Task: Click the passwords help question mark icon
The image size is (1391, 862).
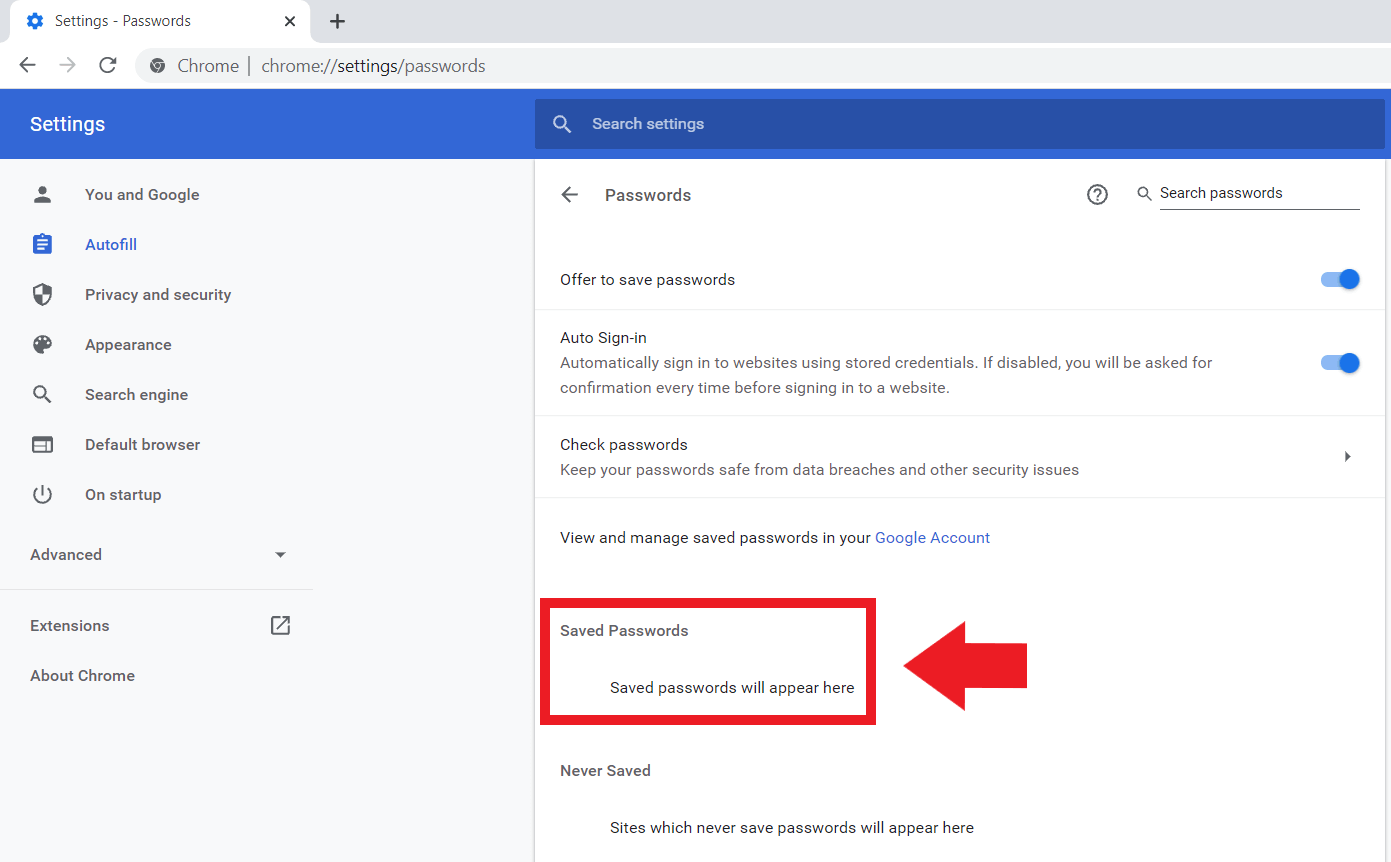Action: 1097,195
